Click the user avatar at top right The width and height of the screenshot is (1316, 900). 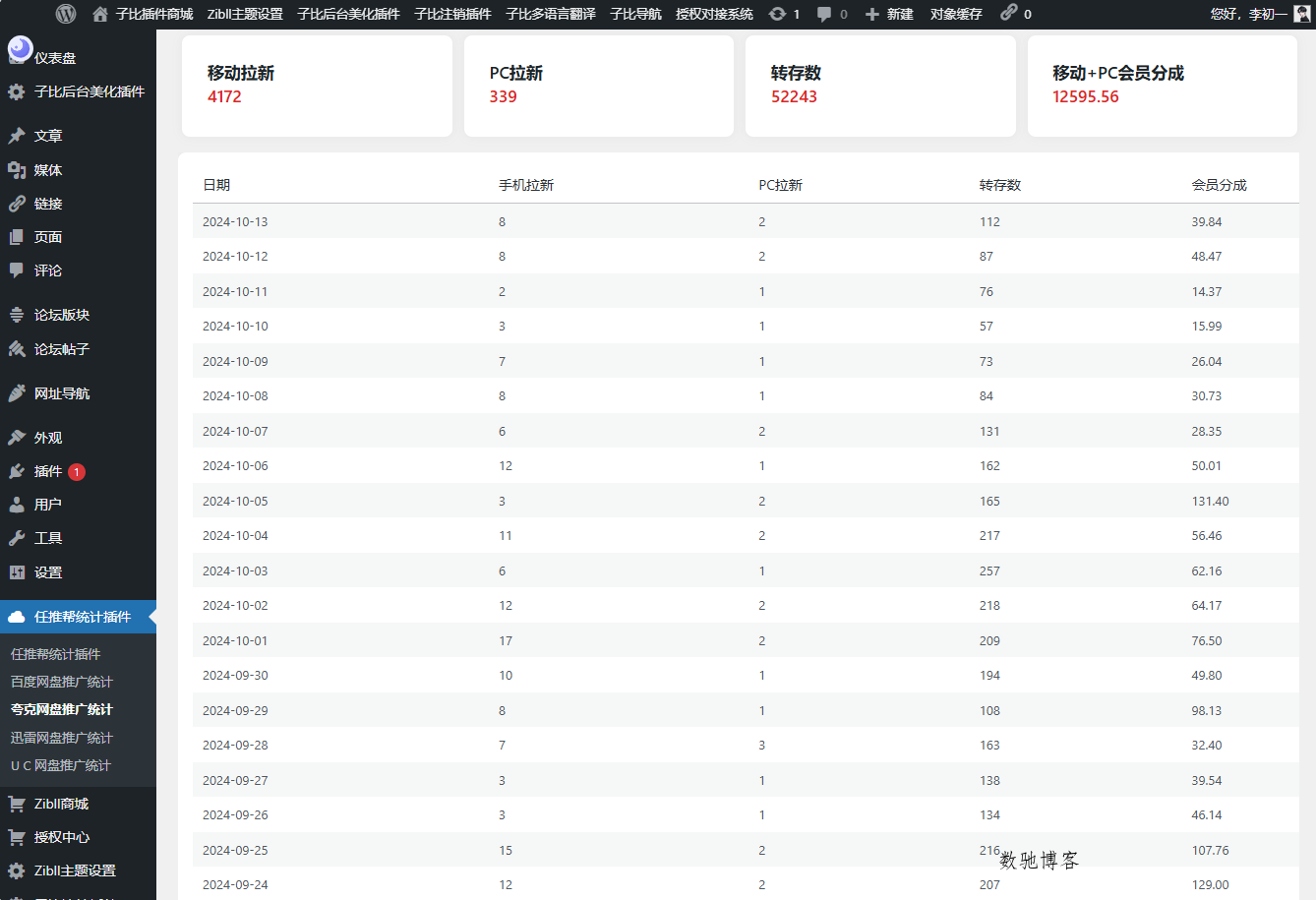1302,14
